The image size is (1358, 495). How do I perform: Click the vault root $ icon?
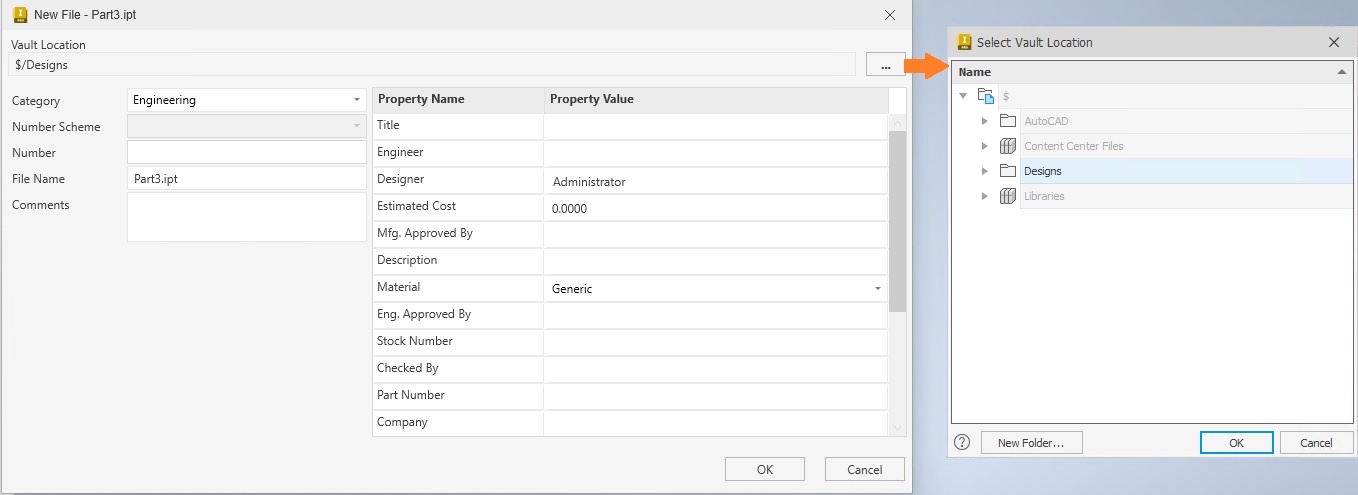click(986, 96)
